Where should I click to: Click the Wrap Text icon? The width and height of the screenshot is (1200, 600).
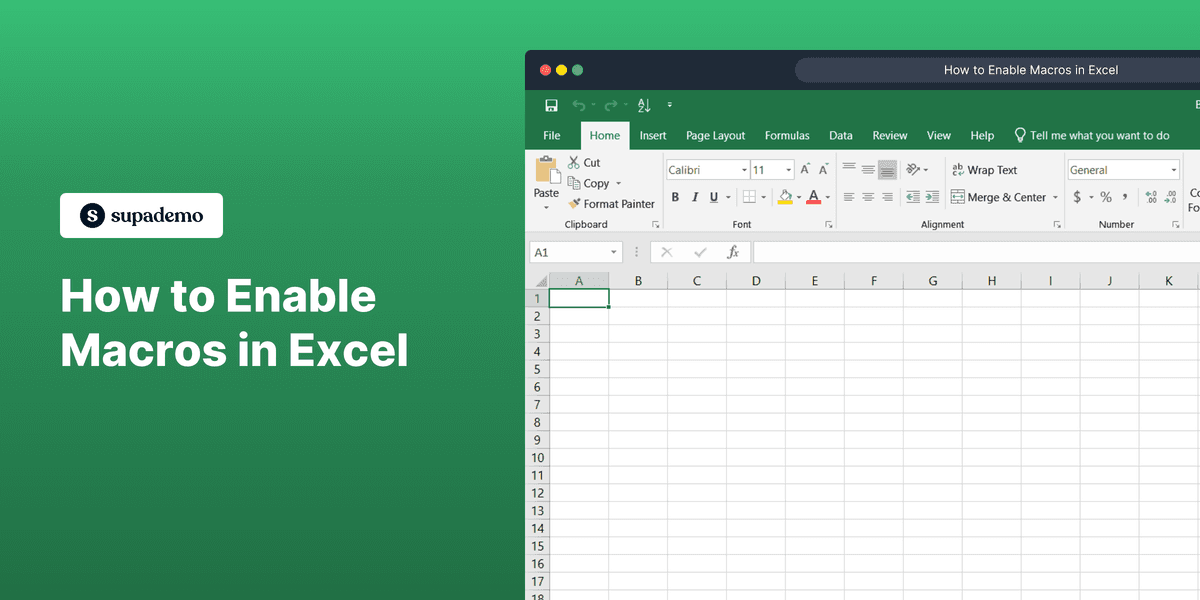tap(956, 170)
